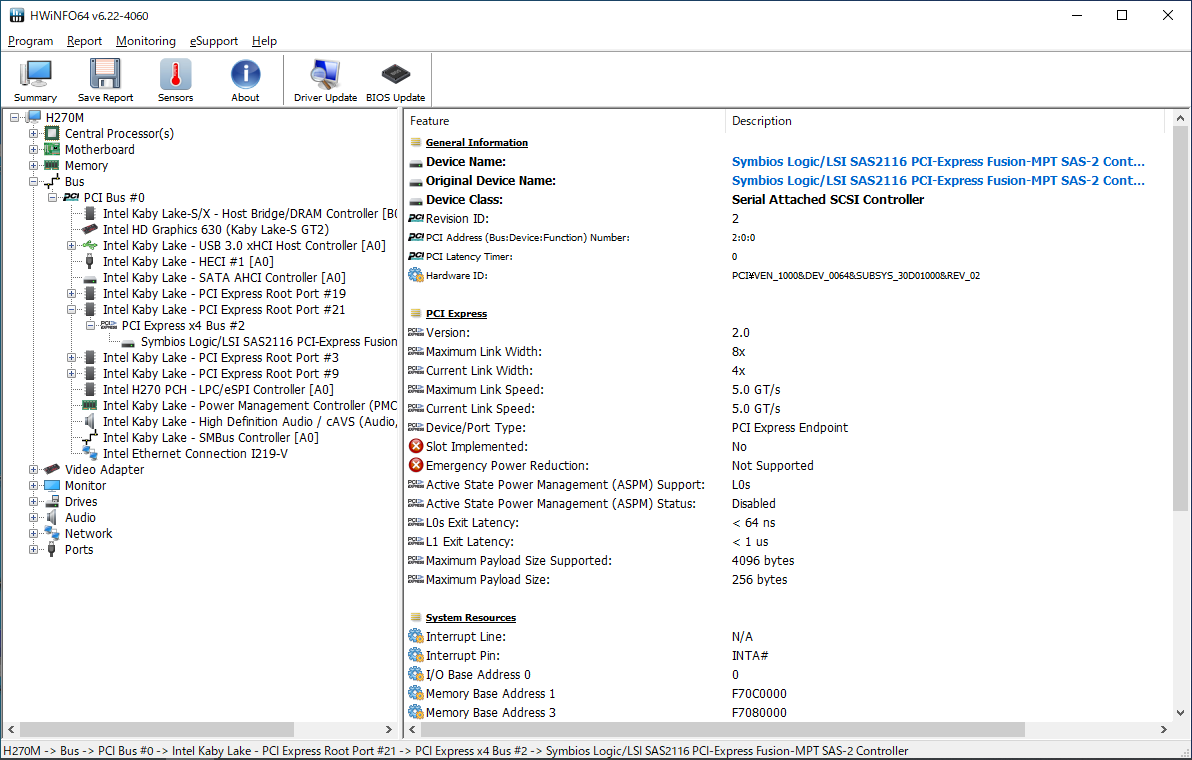The height and width of the screenshot is (760, 1192).
Task: Expand the USB 3.0 xHCI Host Controller node
Action: [x=71, y=245]
